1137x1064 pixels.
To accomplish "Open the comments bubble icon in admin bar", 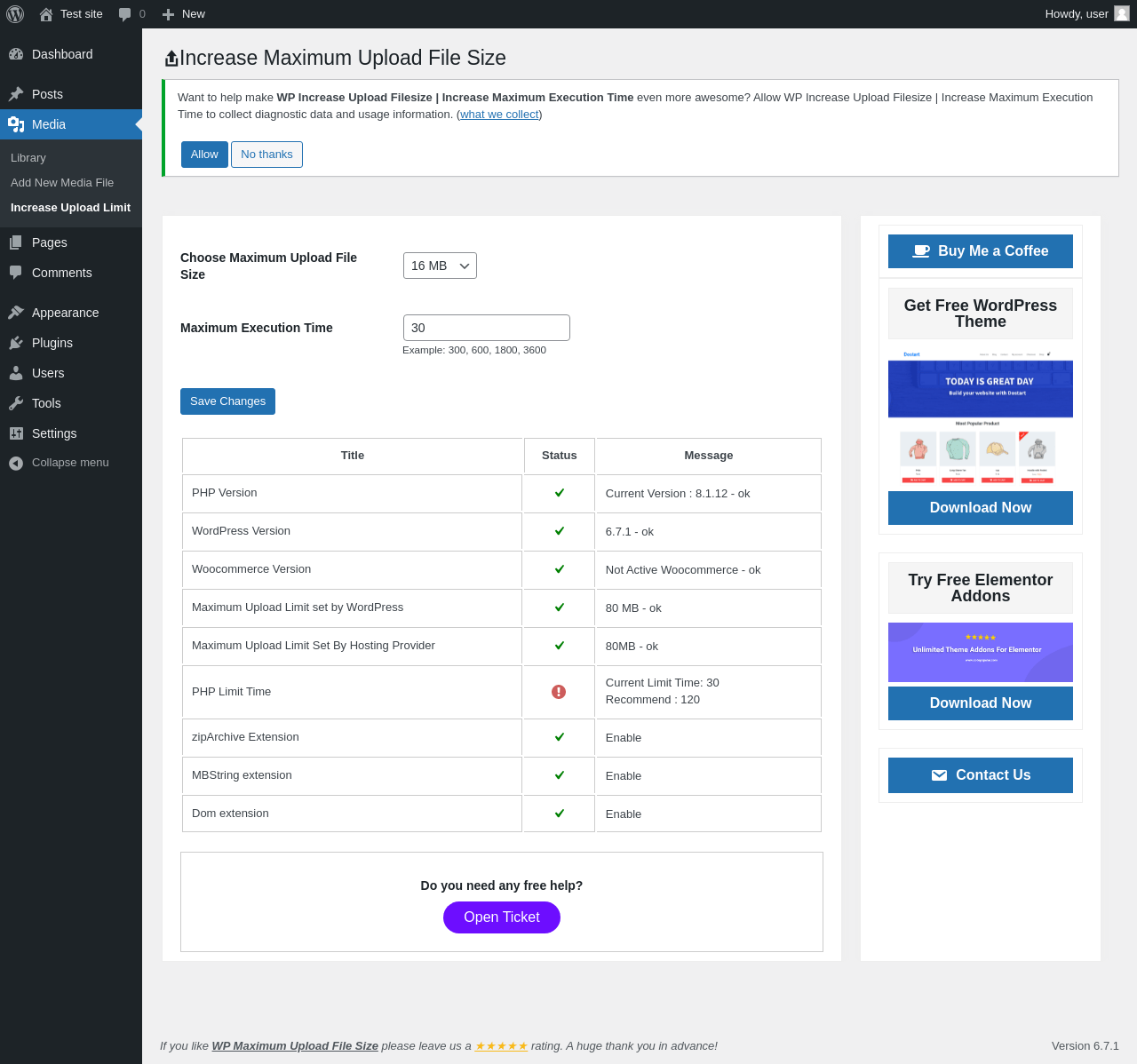I will pos(125,14).
